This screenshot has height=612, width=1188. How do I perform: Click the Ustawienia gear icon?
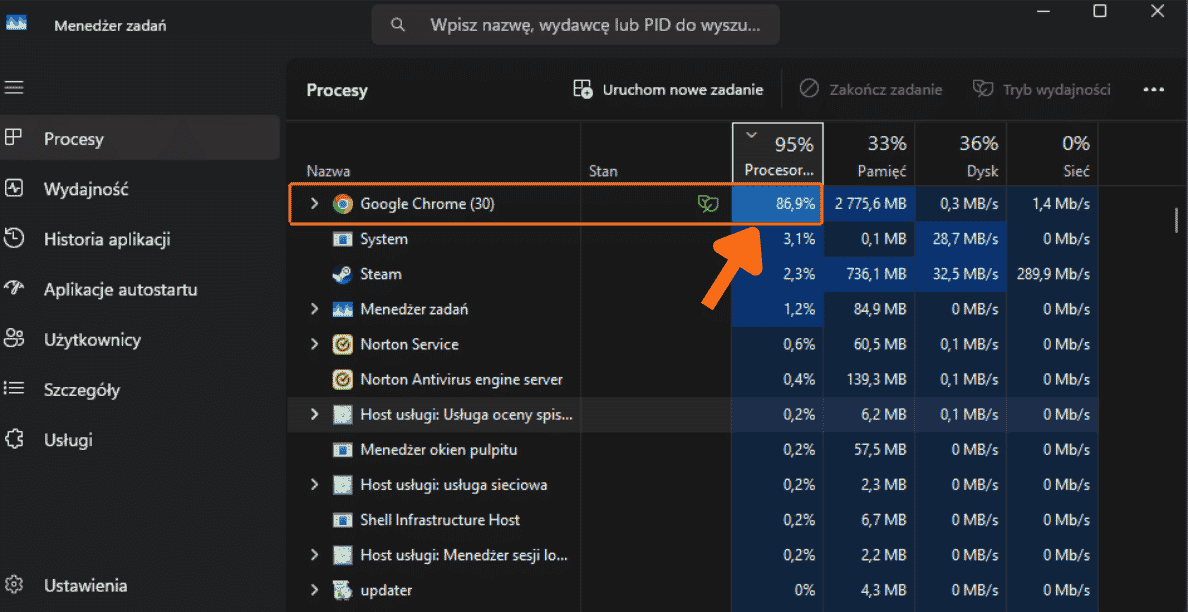(x=14, y=585)
